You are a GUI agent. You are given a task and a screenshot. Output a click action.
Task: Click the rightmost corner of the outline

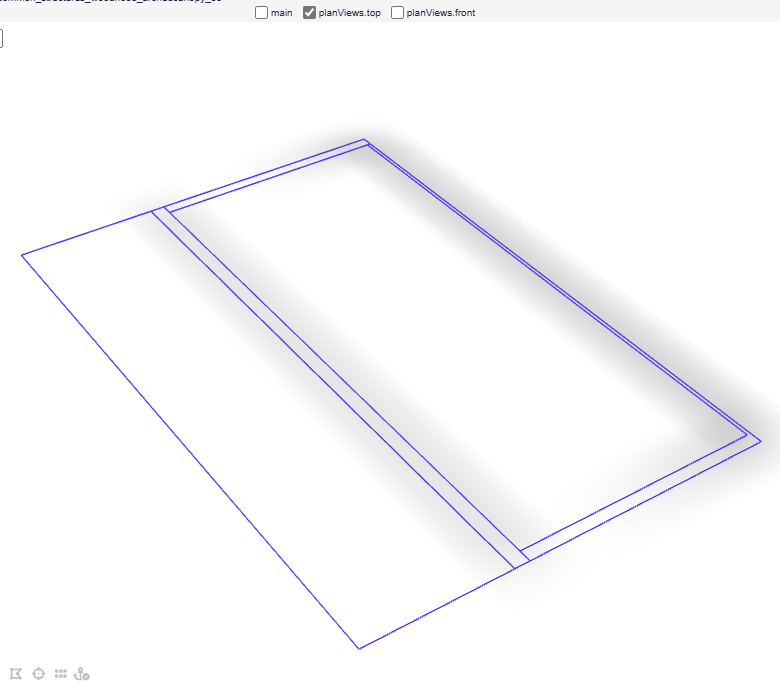coord(760,440)
